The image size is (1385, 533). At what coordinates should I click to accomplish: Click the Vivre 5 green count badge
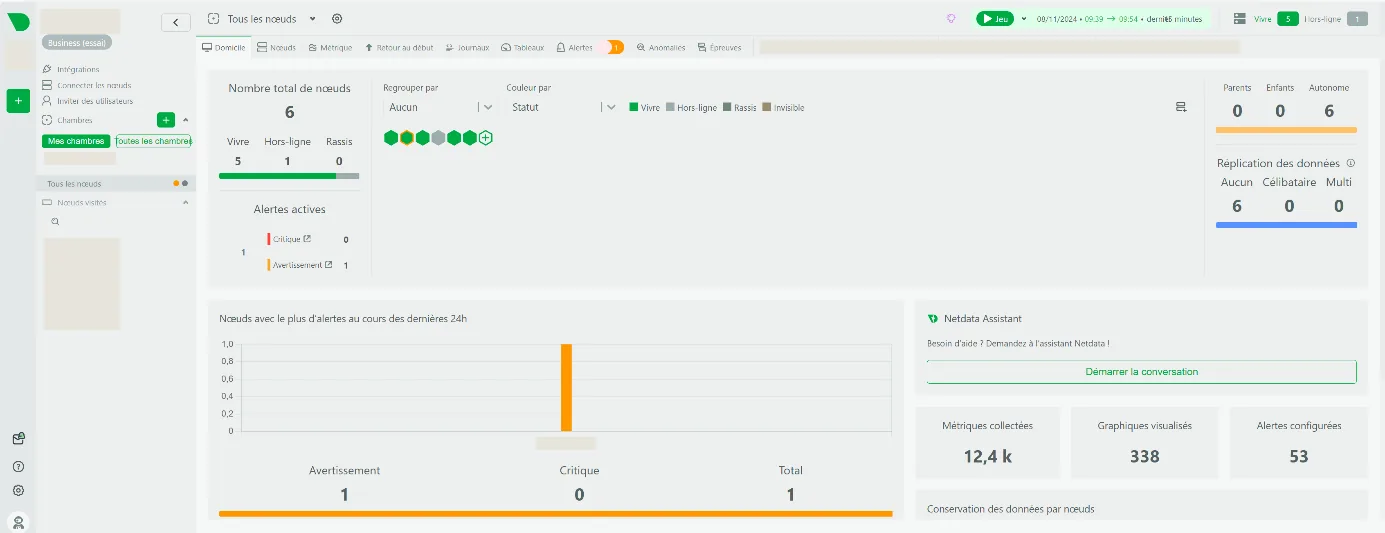coord(1287,19)
